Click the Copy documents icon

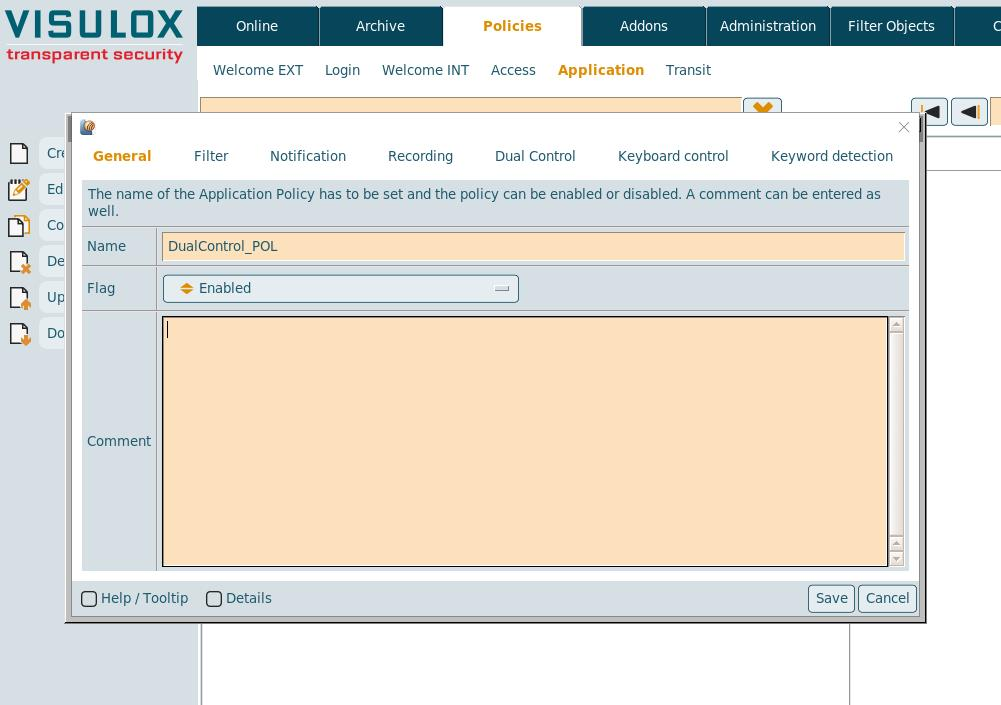point(19,225)
